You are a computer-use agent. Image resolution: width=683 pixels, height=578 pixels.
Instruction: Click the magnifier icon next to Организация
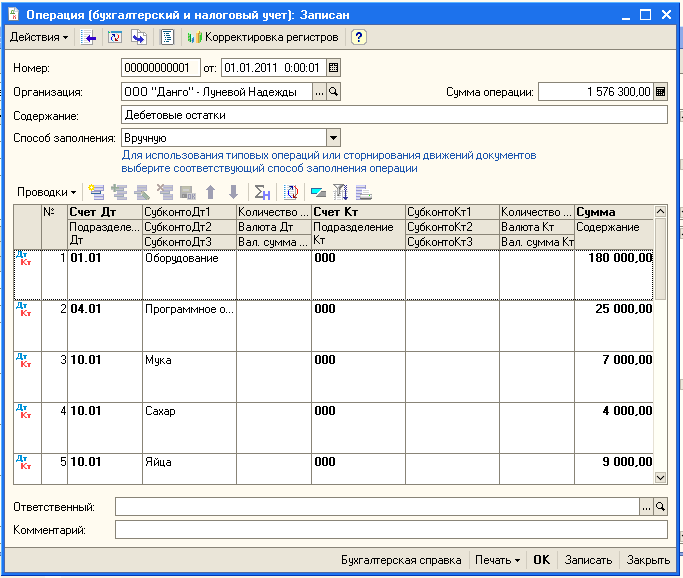tap(335, 92)
